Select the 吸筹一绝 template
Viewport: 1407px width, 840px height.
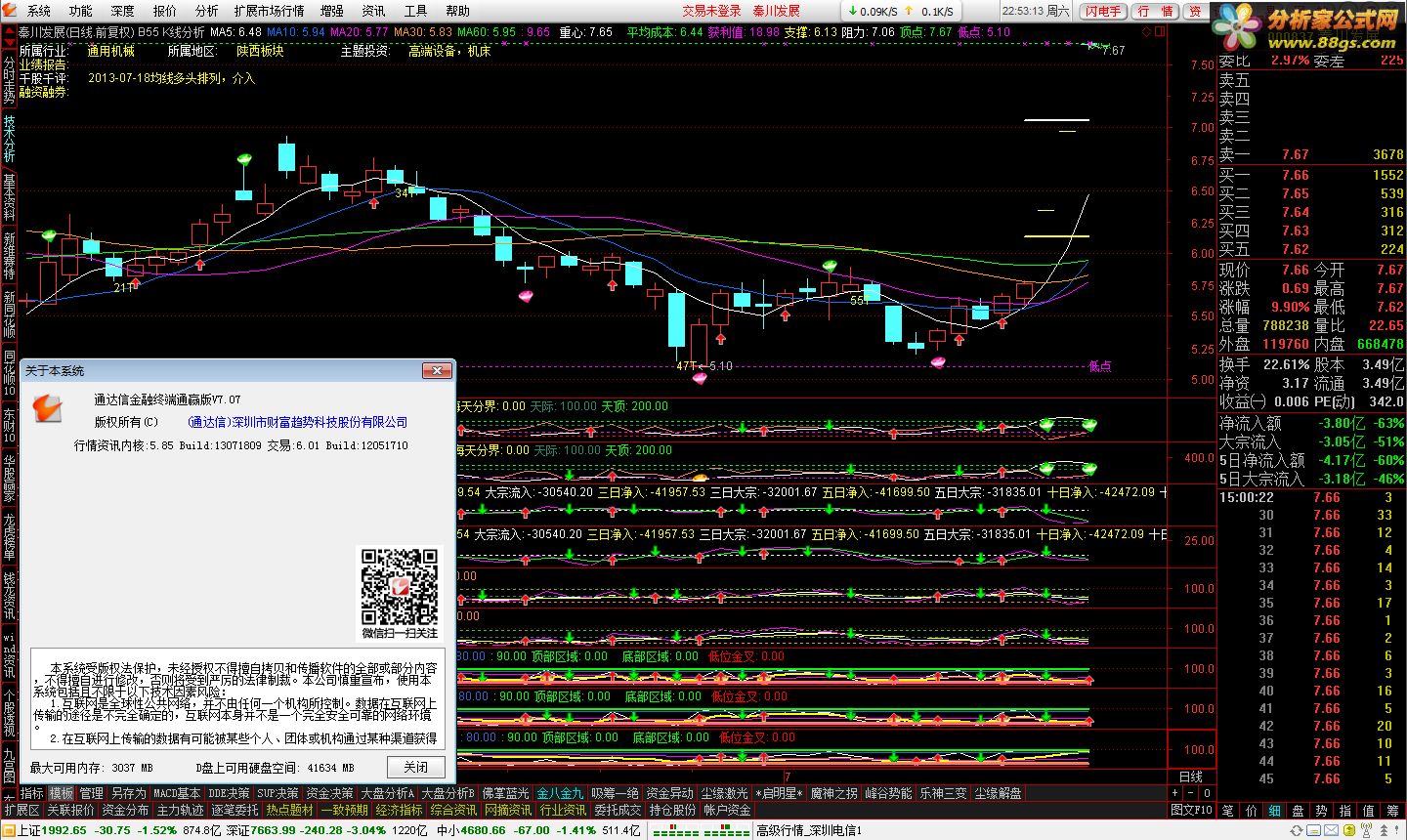click(x=615, y=793)
